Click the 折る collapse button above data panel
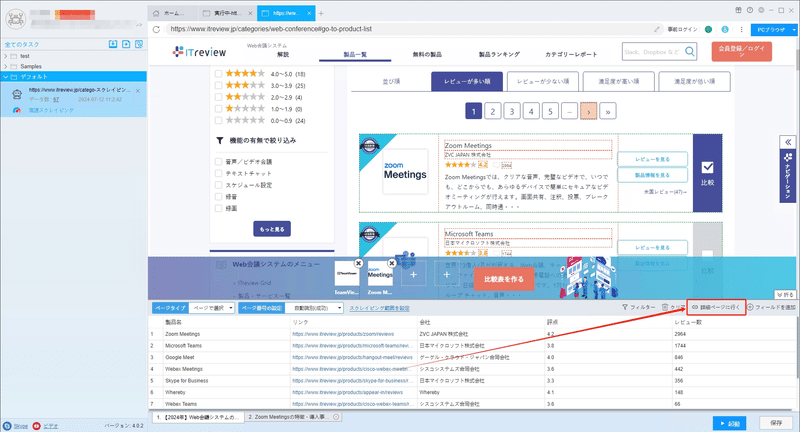Viewport: 800px width, 432px height. pos(785,295)
